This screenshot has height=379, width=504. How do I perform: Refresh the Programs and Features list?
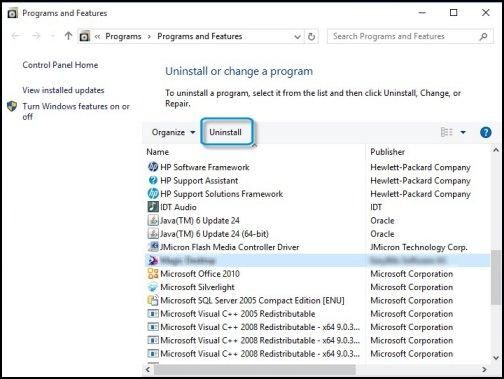pos(311,36)
